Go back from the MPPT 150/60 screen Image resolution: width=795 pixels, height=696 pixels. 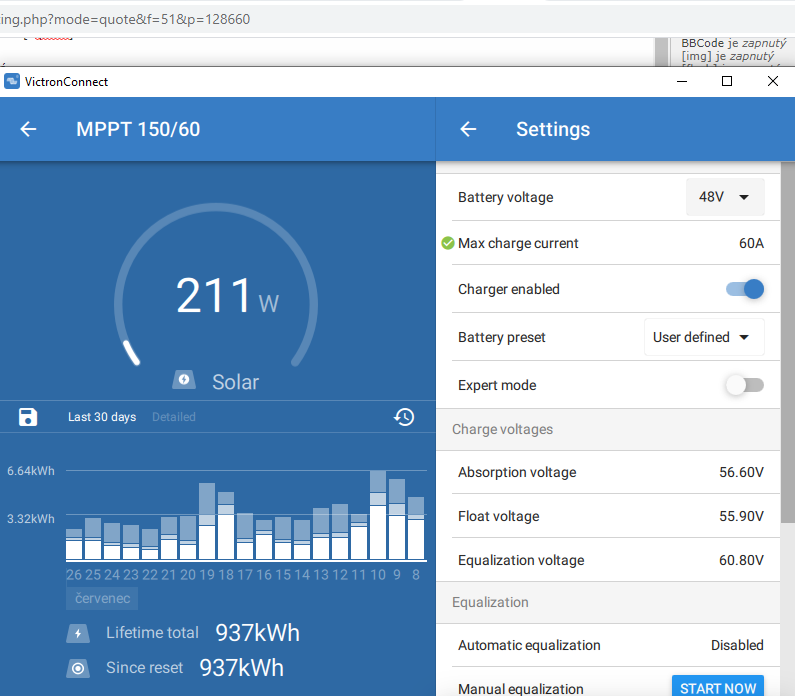tap(28, 129)
